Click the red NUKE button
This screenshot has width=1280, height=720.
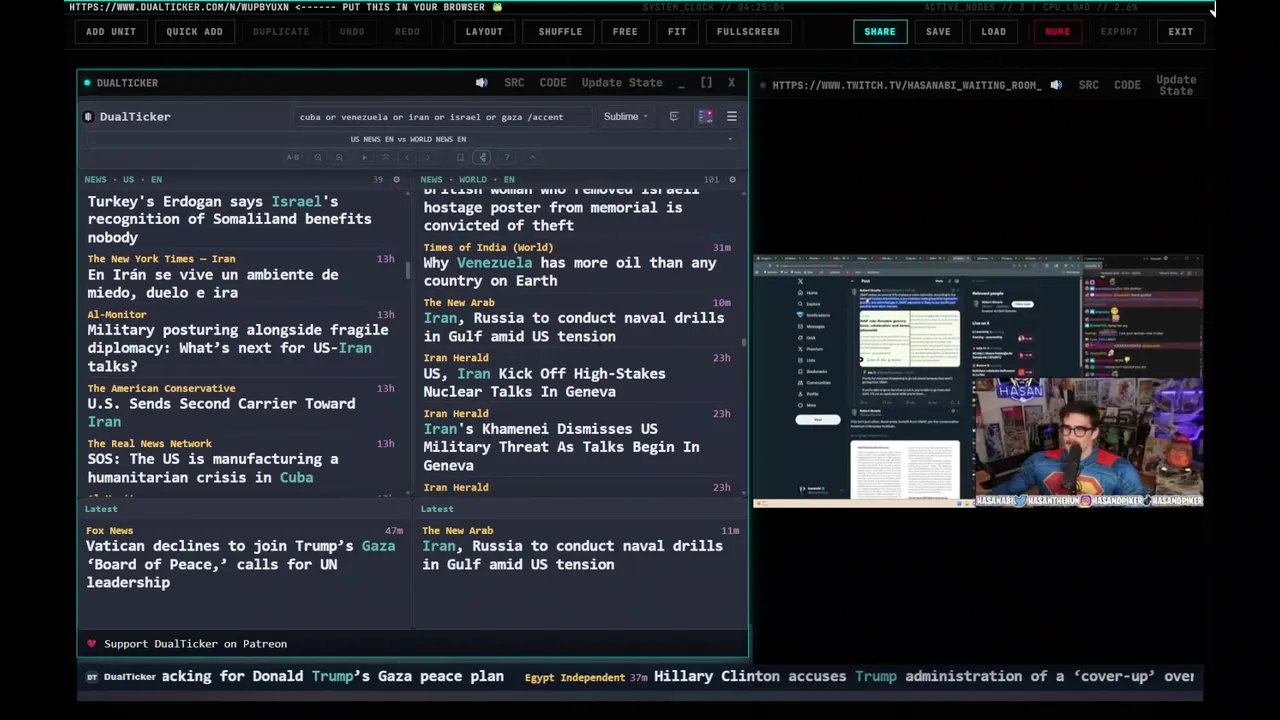coord(1058,31)
